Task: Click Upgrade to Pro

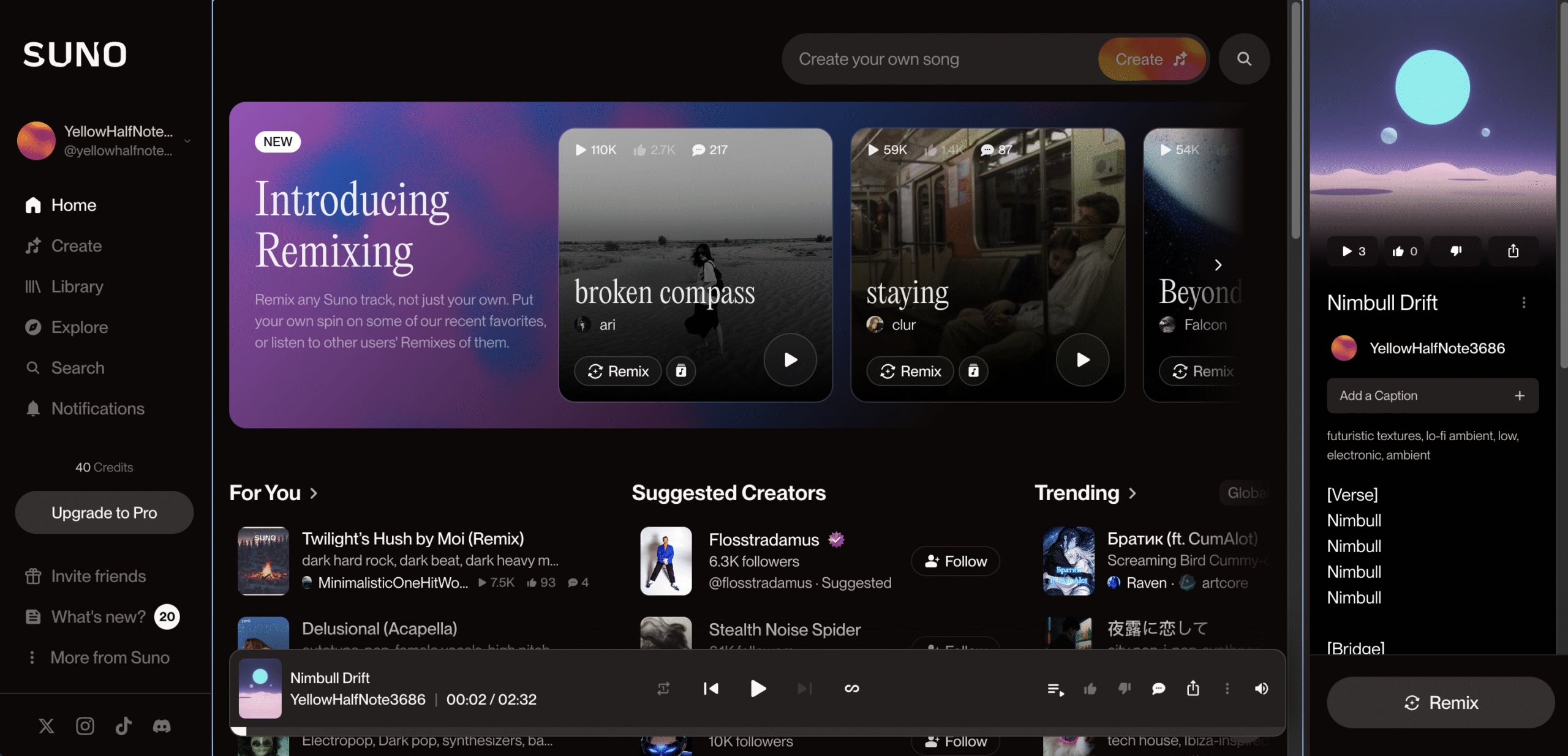Action: click(104, 512)
